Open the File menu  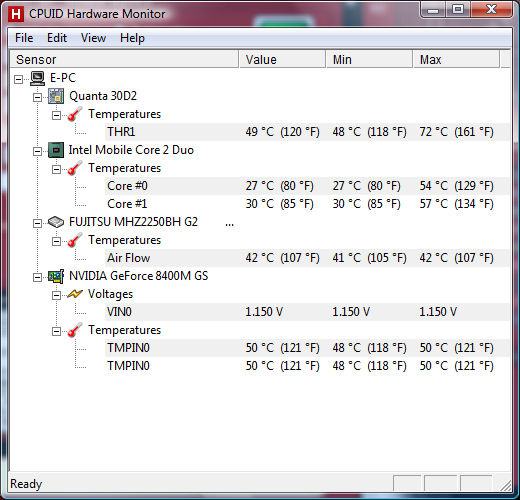tap(24, 38)
